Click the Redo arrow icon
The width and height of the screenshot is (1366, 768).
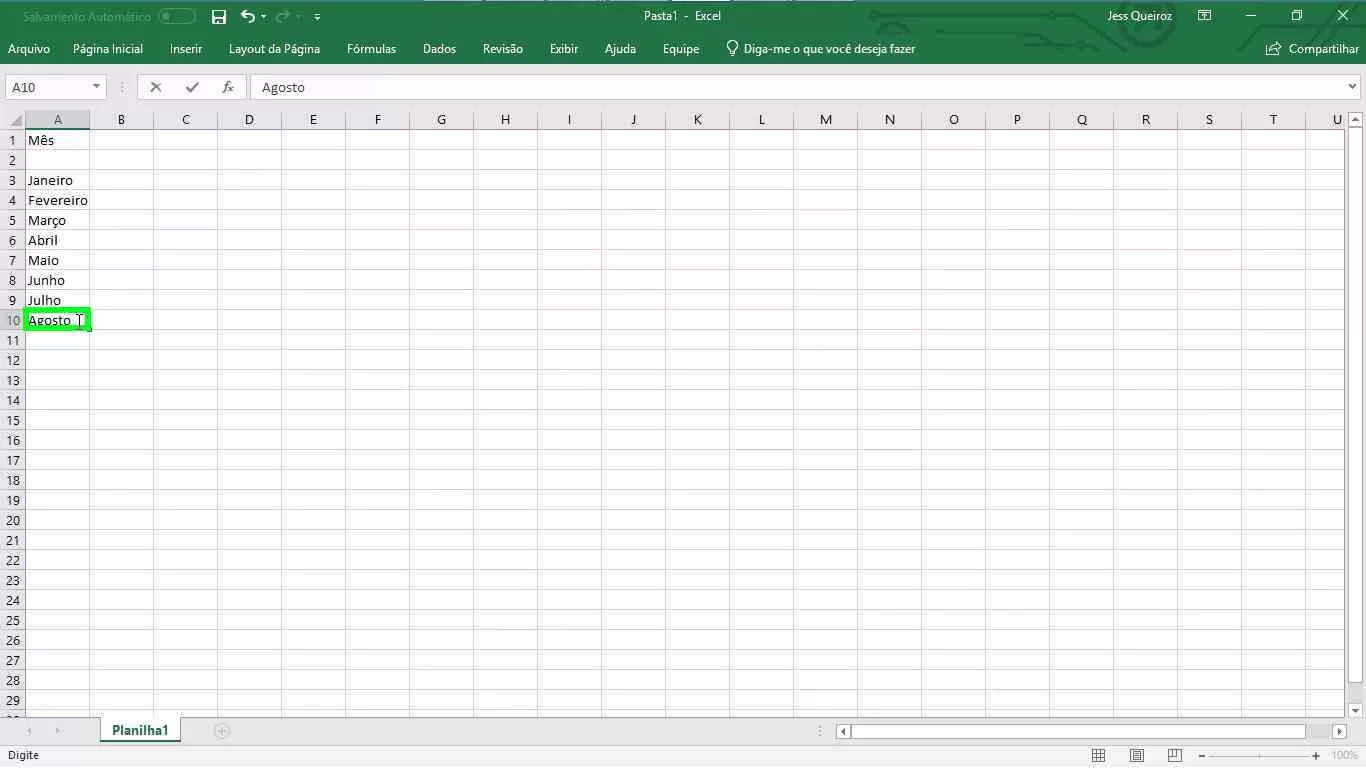click(282, 16)
